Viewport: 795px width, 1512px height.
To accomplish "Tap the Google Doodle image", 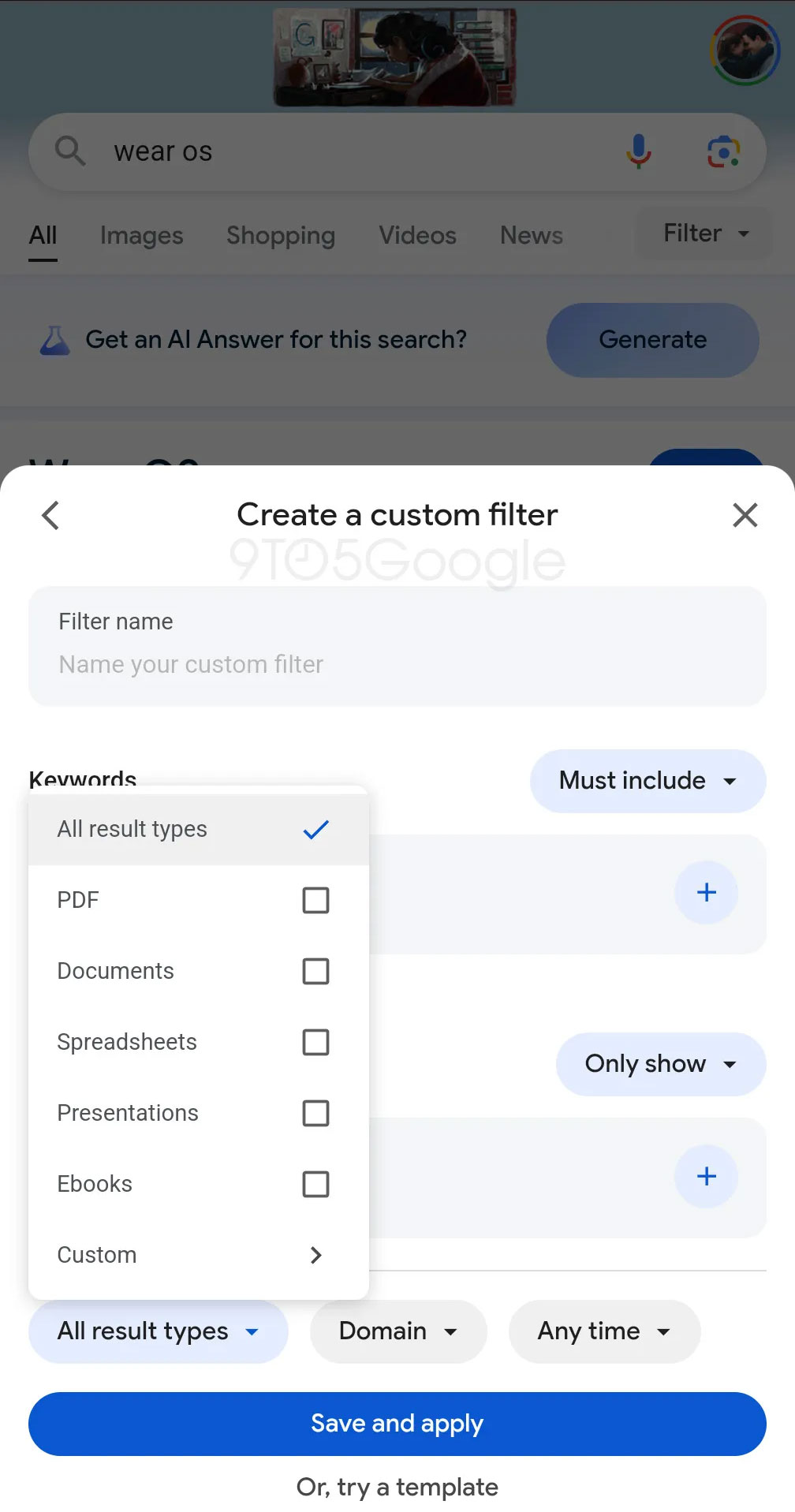I will coord(394,57).
